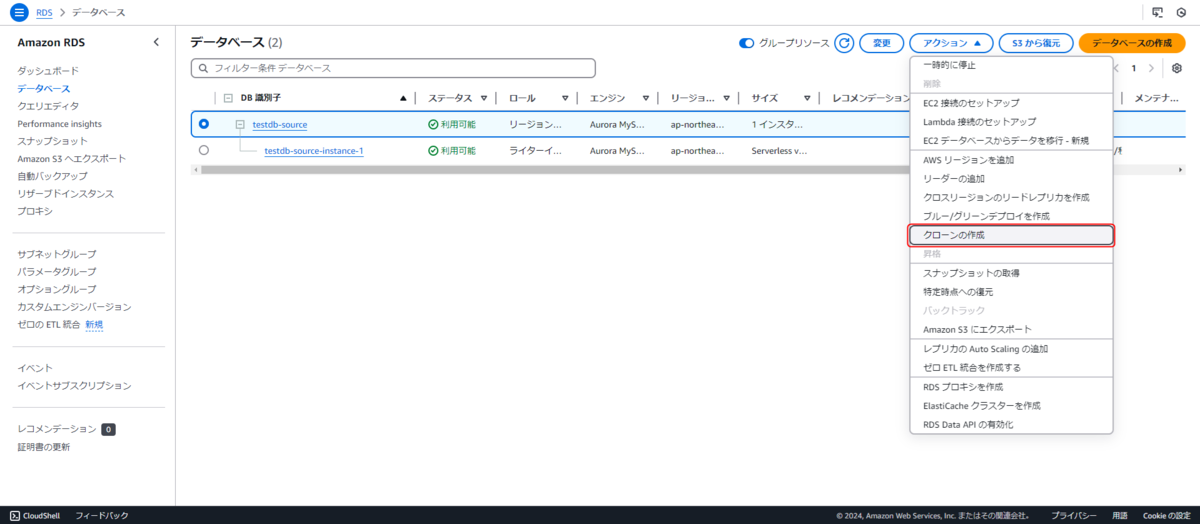Open the hamburger navigation menu icon
The width and height of the screenshot is (1200, 524).
[19, 12]
